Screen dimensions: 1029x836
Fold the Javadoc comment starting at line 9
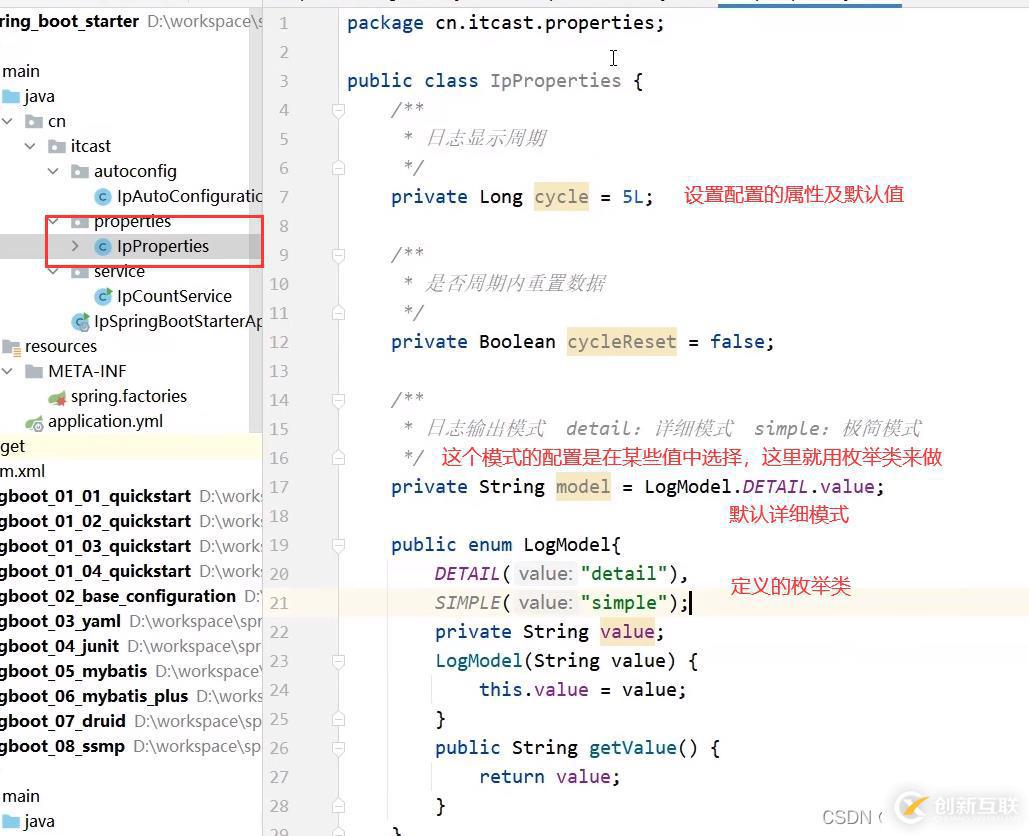[338, 255]
